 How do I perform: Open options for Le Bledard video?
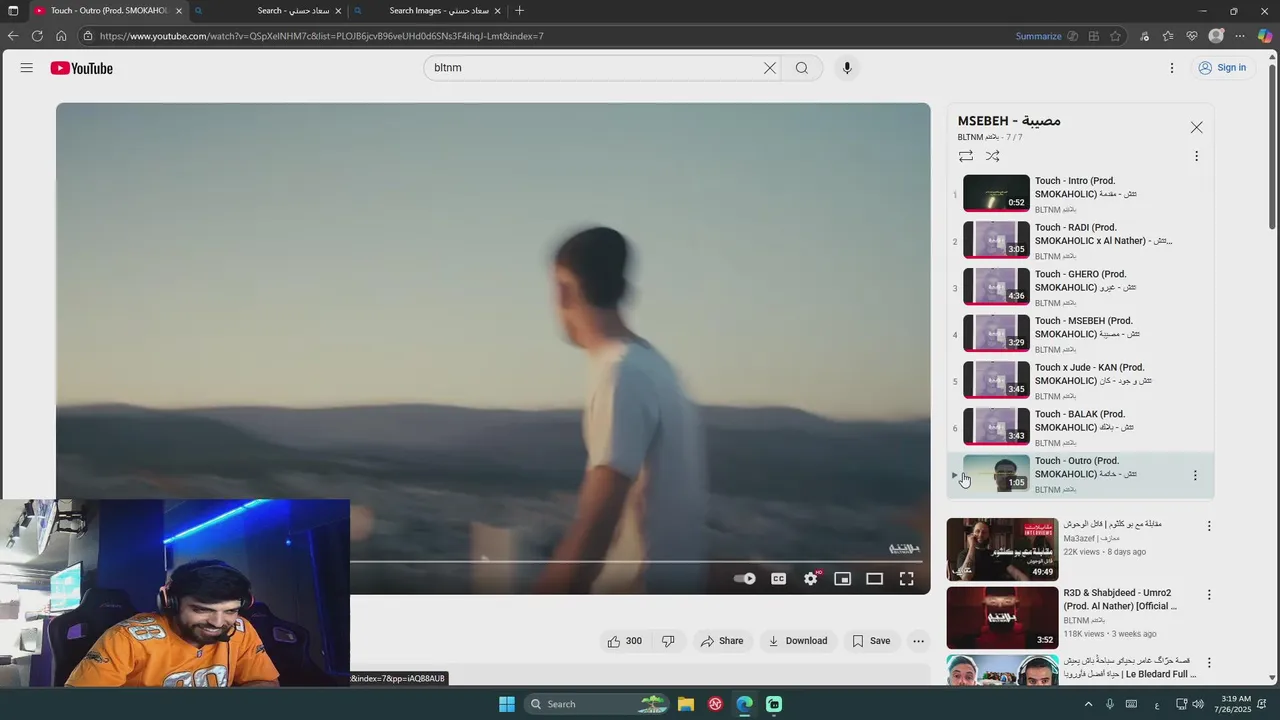coord(1209,663)
